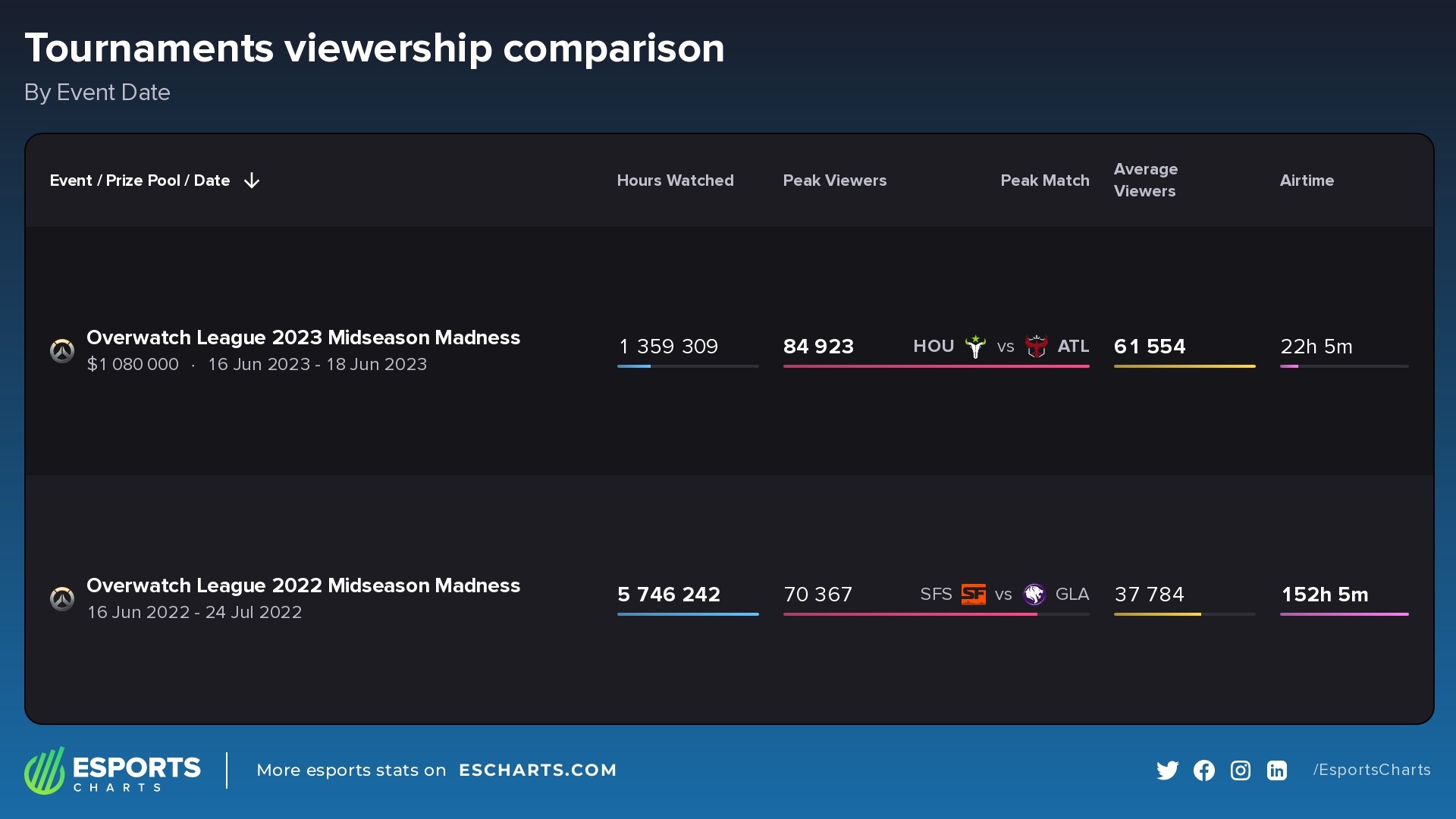The height and width of the screenshot is (819, 1456).
Task: Open the Facebook icon in the footer
Action: point(1204,770)
